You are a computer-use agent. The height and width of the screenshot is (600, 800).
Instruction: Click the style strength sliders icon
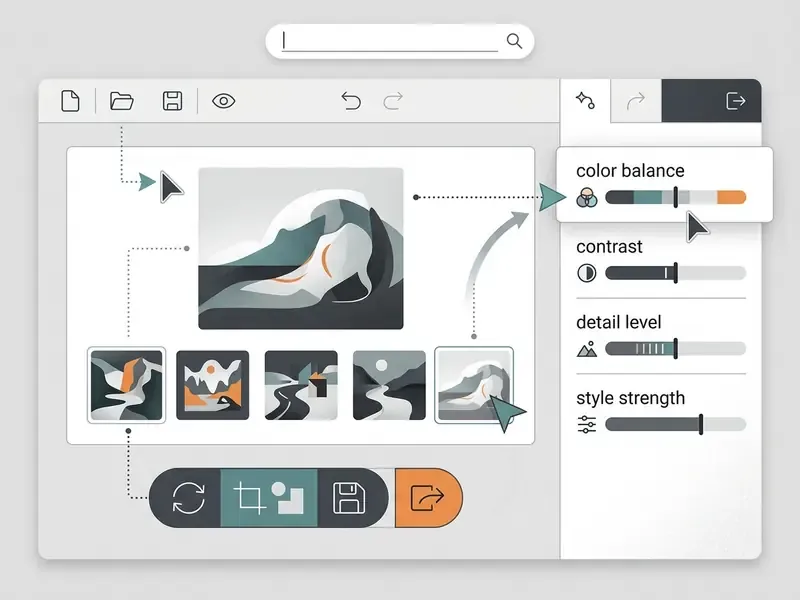click(x=587, y=424)
